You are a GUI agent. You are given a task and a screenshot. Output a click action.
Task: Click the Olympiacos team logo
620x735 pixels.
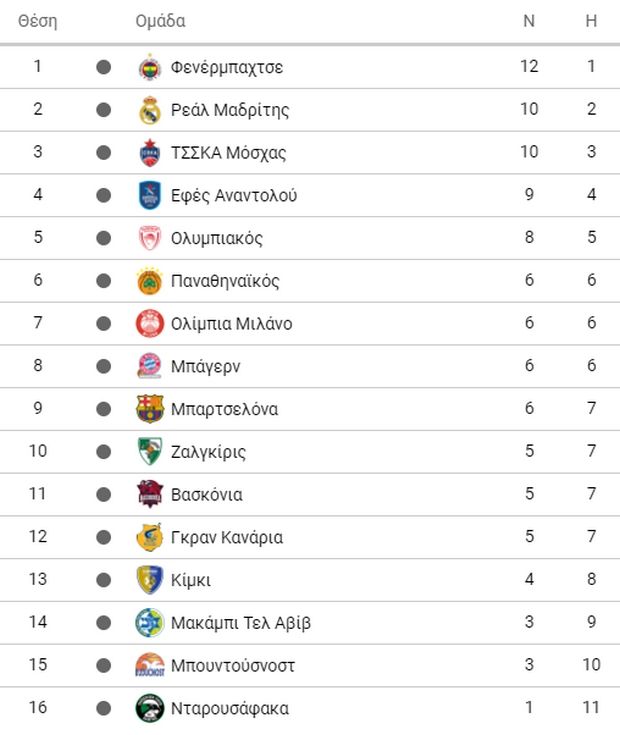click(149, 238)
